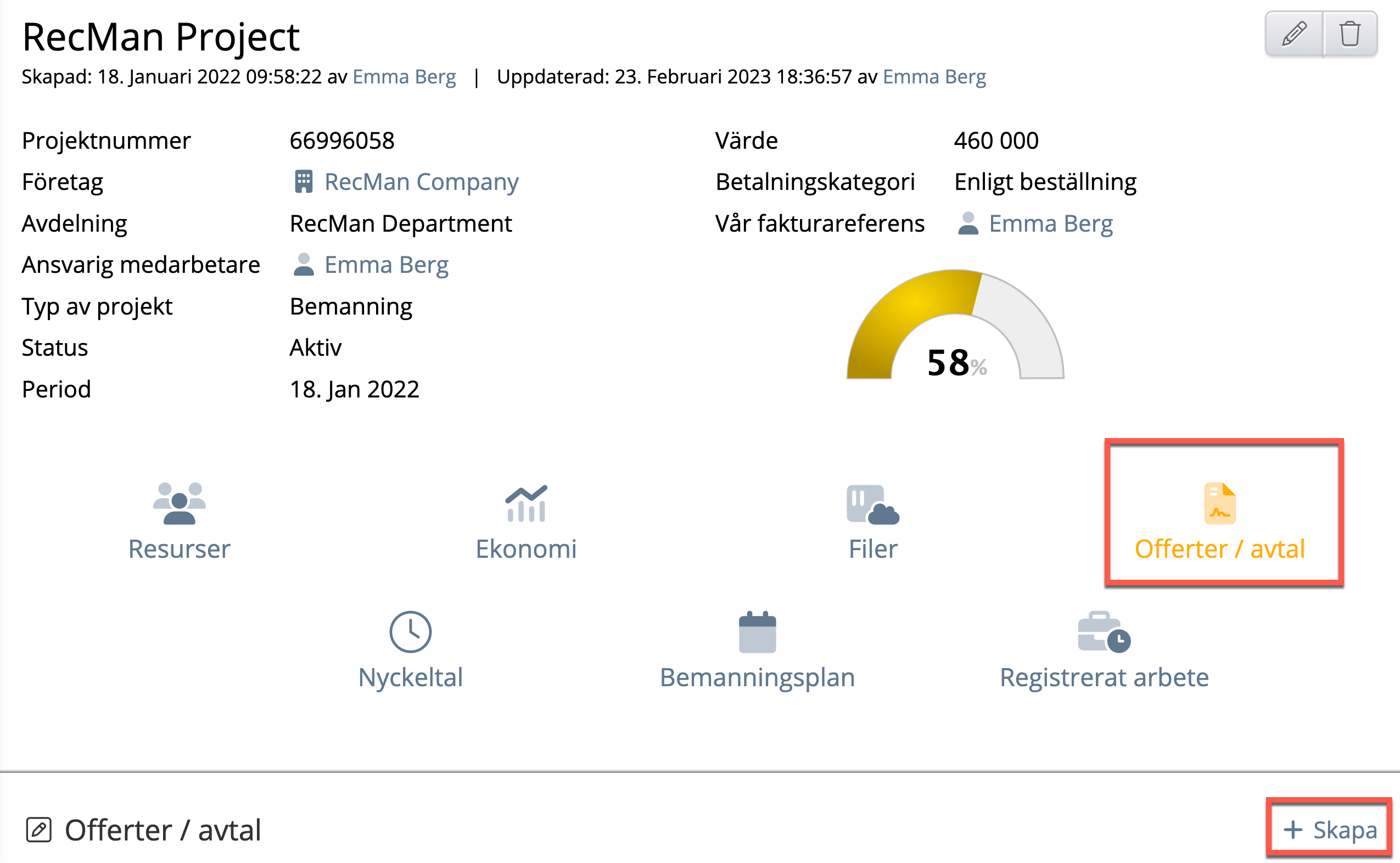Image resolution: width=1400 pixels, height=863 pixels.
Task: Open the Registrerat arbete briefcase icon
Action: pos(1104,631)
